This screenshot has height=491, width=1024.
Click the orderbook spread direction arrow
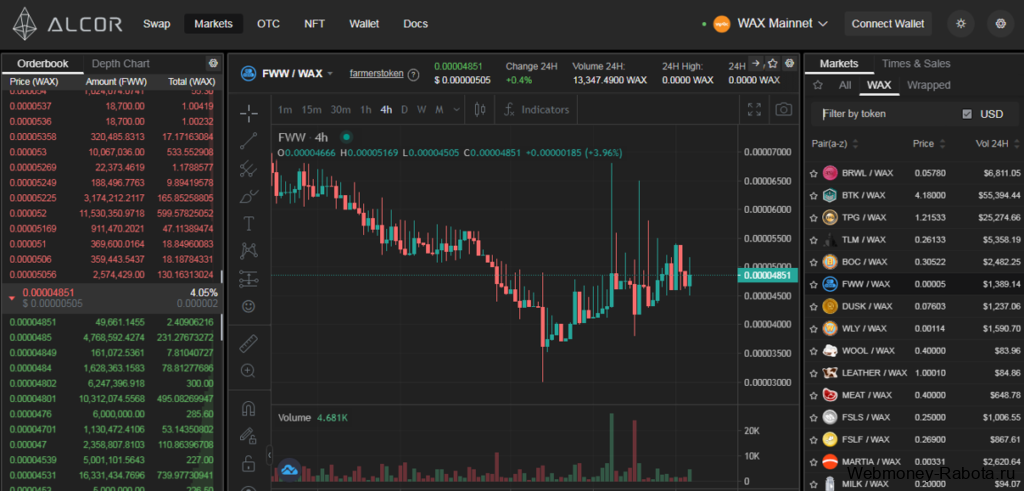coord(12,298)
